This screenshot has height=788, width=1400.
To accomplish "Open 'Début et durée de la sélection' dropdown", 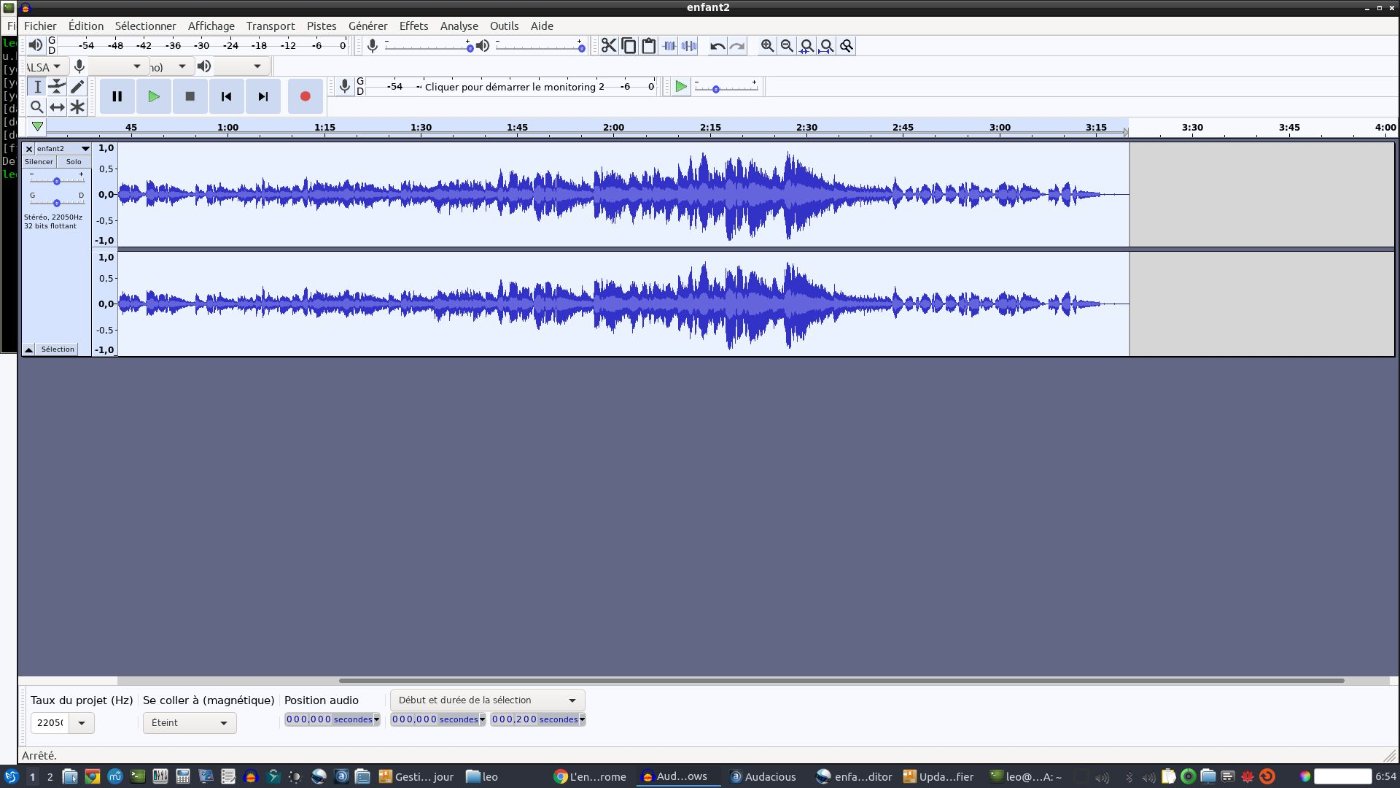I will tap(487, 700).
